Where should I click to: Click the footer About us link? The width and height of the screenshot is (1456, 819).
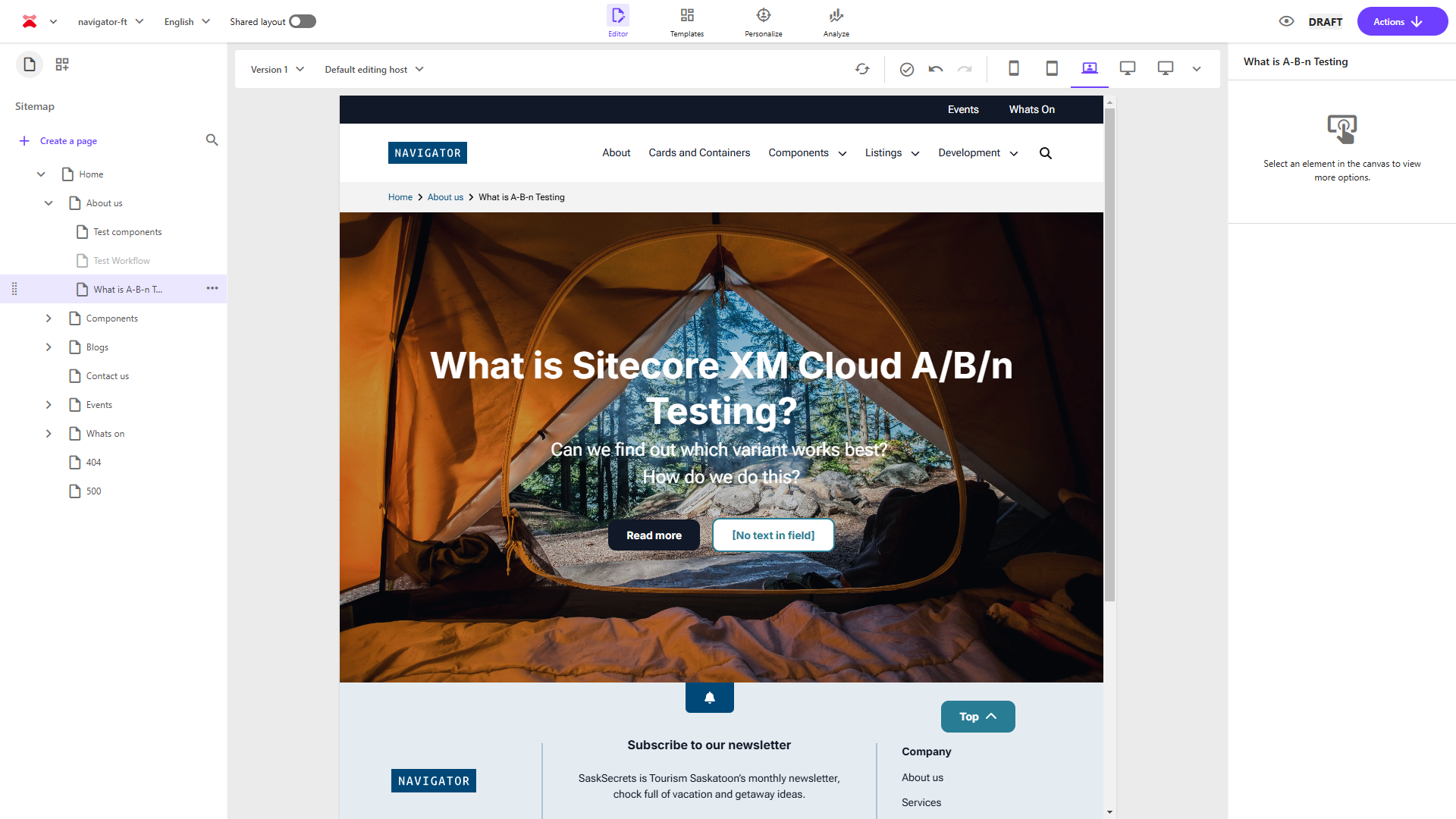coord(922,777)
